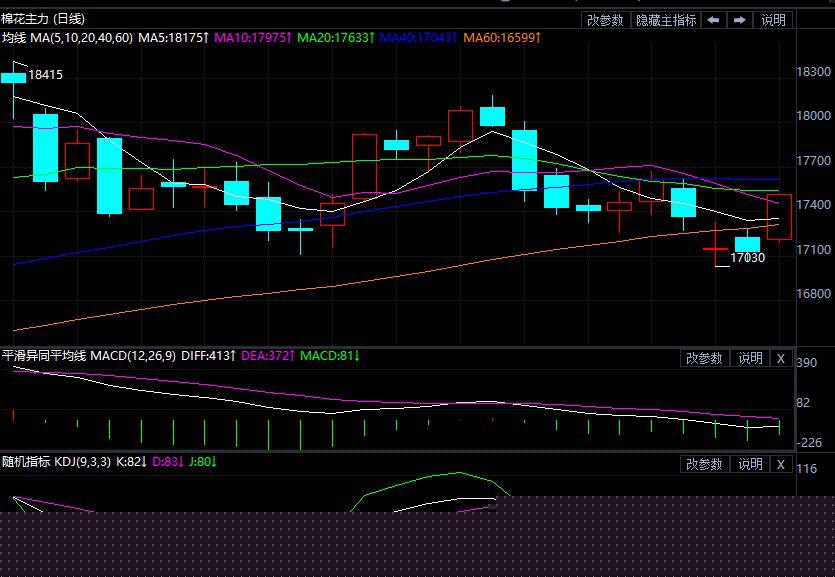This screenshot has height=577, width=835.
Task: Click the left arrow button in the top toolbar
Action: tap(714, 20)
